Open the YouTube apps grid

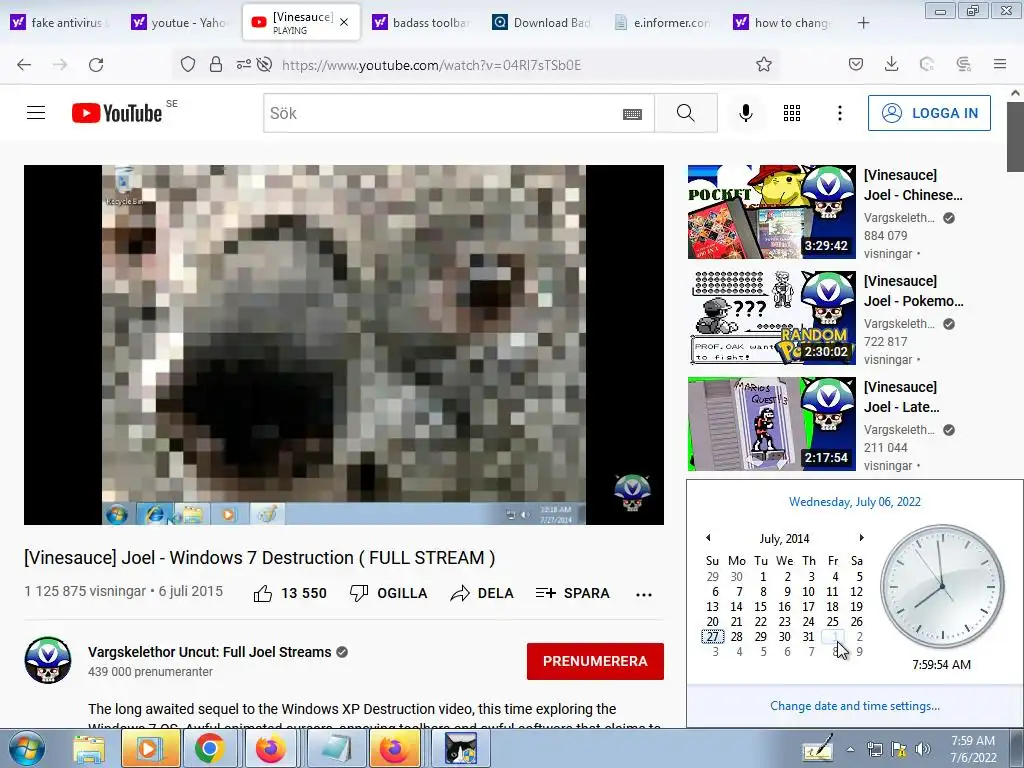point(792,113)
